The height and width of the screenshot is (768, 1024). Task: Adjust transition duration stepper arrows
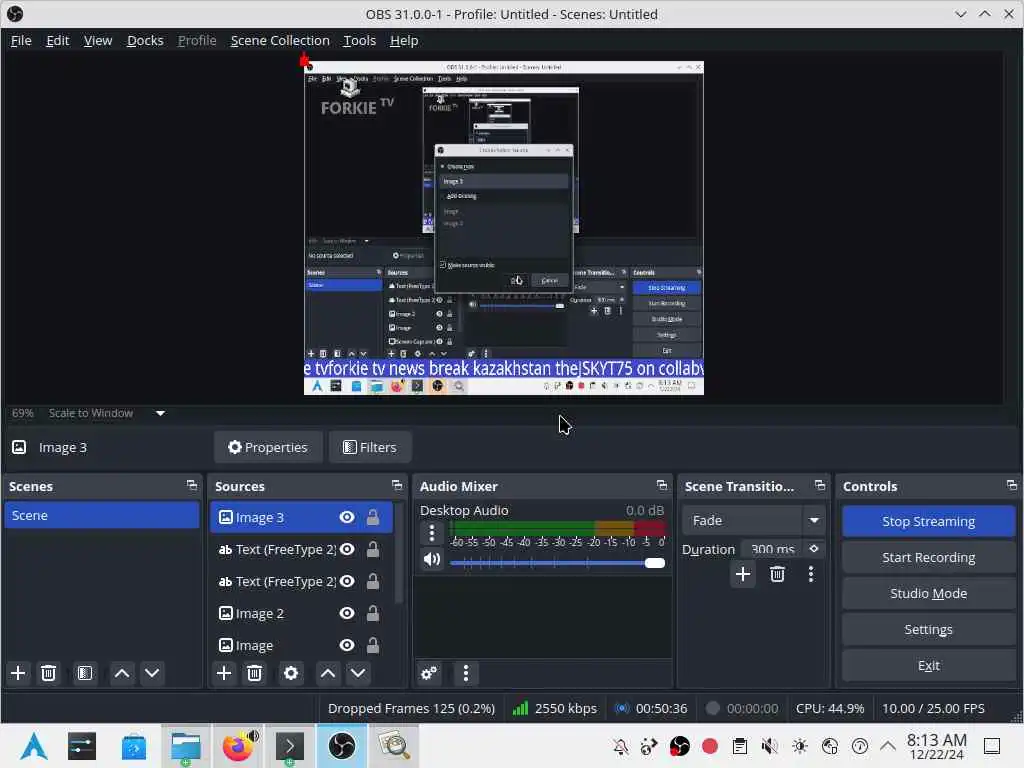click(814, 549)
